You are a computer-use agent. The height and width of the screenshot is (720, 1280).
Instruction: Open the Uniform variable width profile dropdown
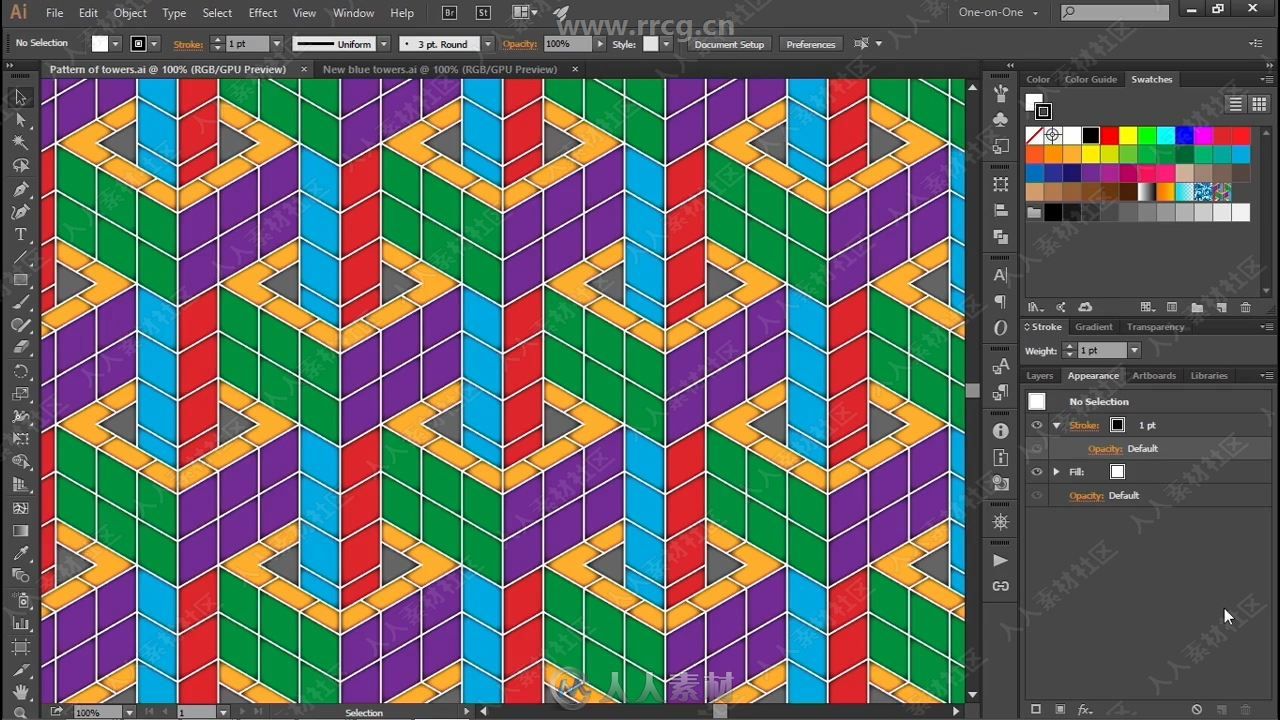(x=384, y=44)
